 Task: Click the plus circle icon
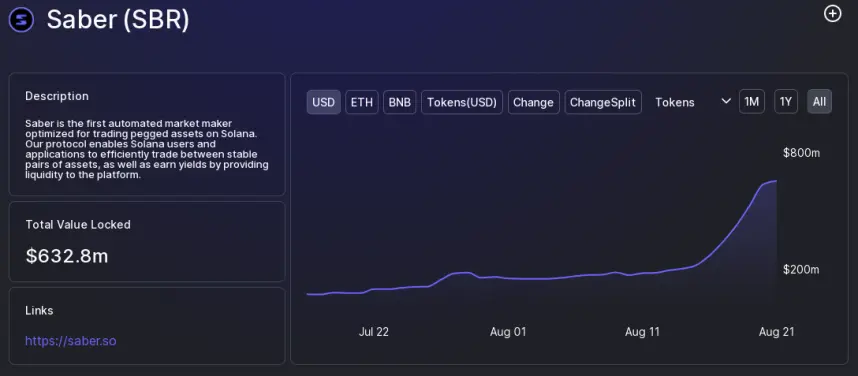coord(832,14)
